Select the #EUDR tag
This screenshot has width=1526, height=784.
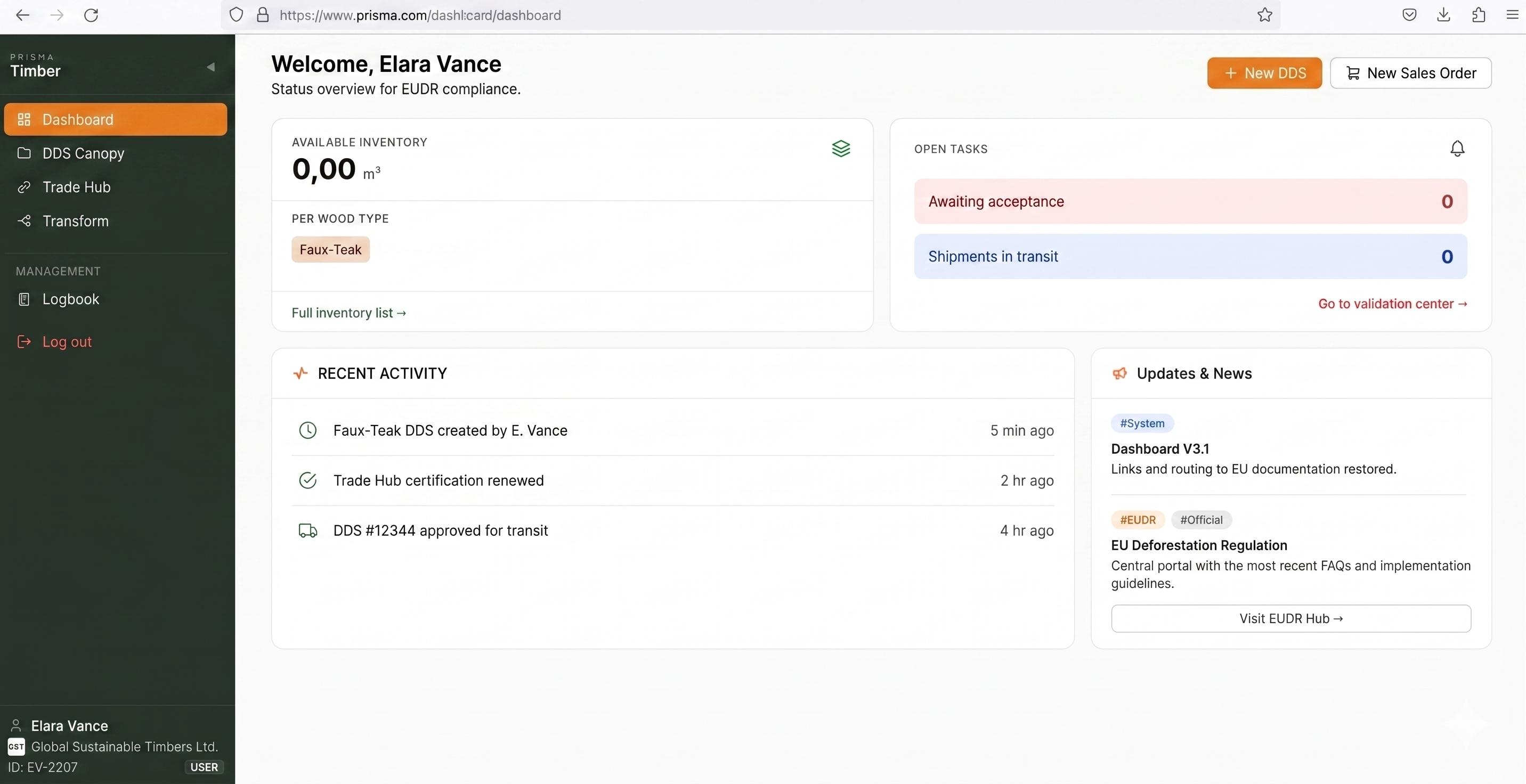point(1138,520)
